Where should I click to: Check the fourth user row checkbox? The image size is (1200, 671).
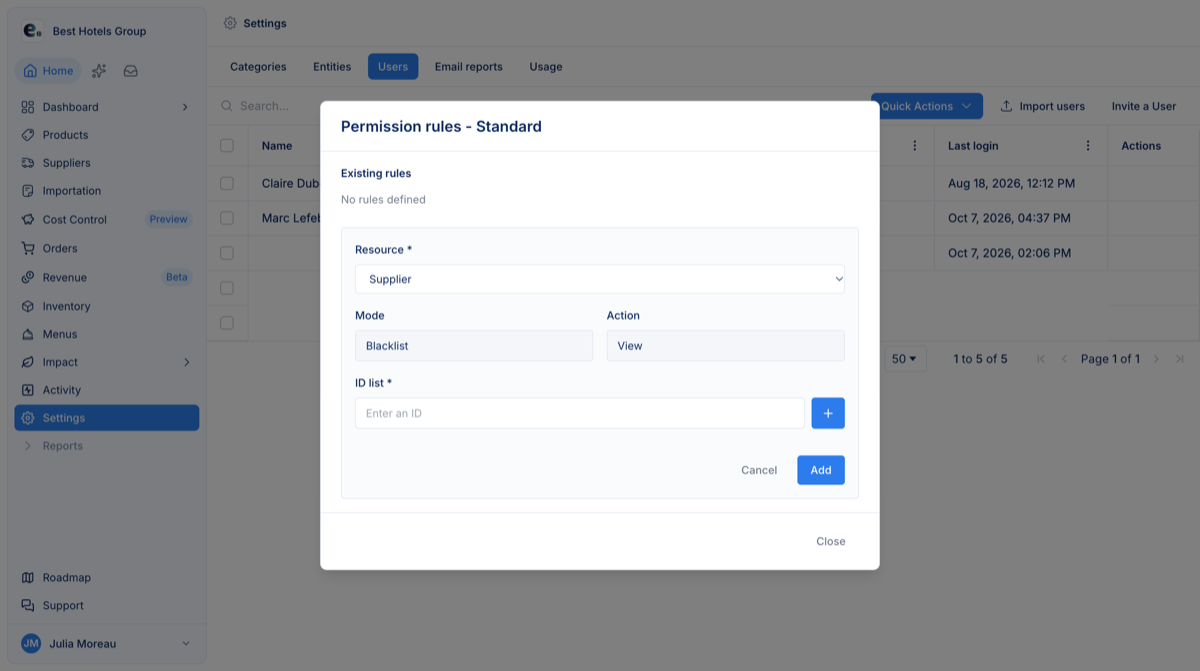pyautogui.click(x=227, y=288)
